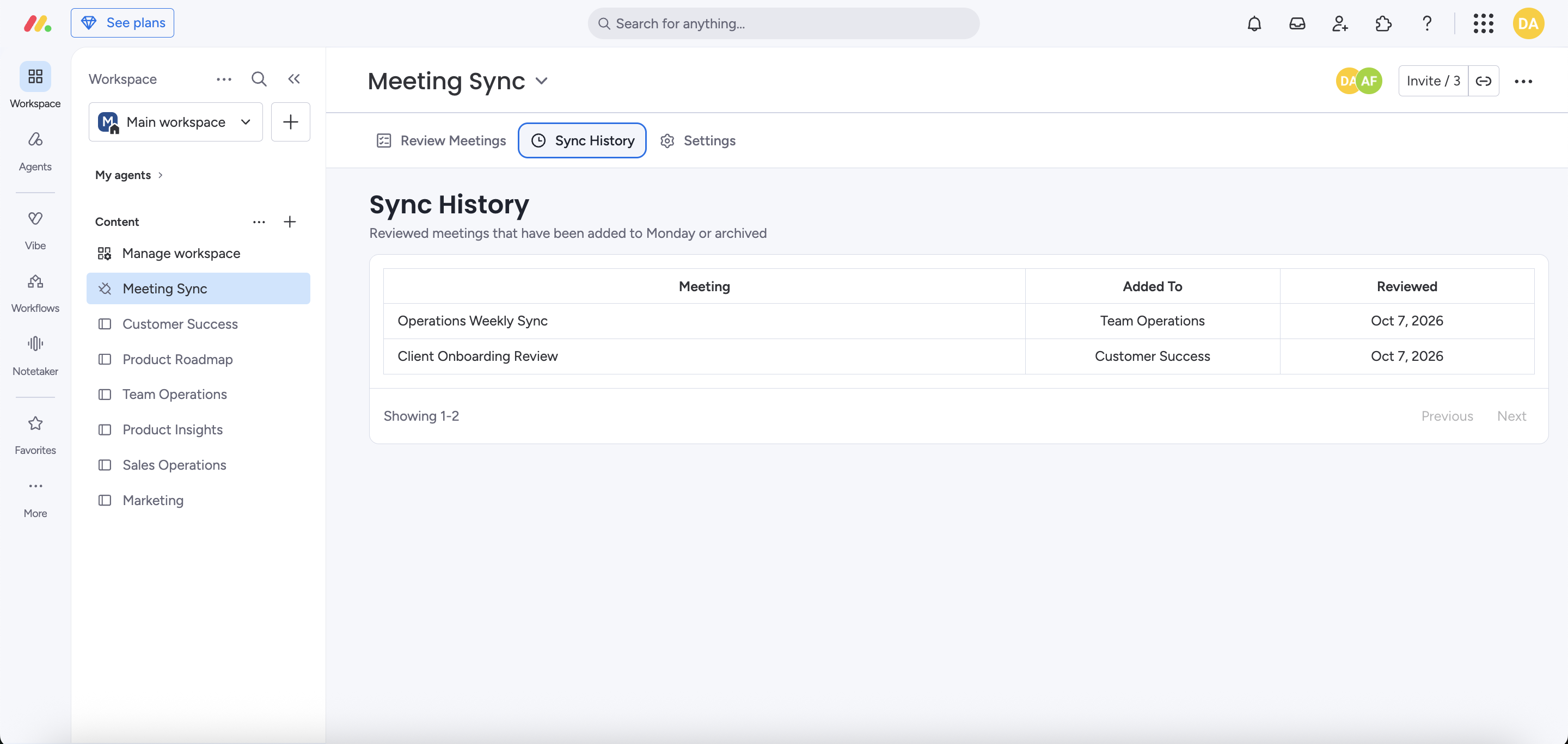Select Meeting Sync in the sidebar
This screenshot has width=1568, height=744.
(x=198, y=288)
